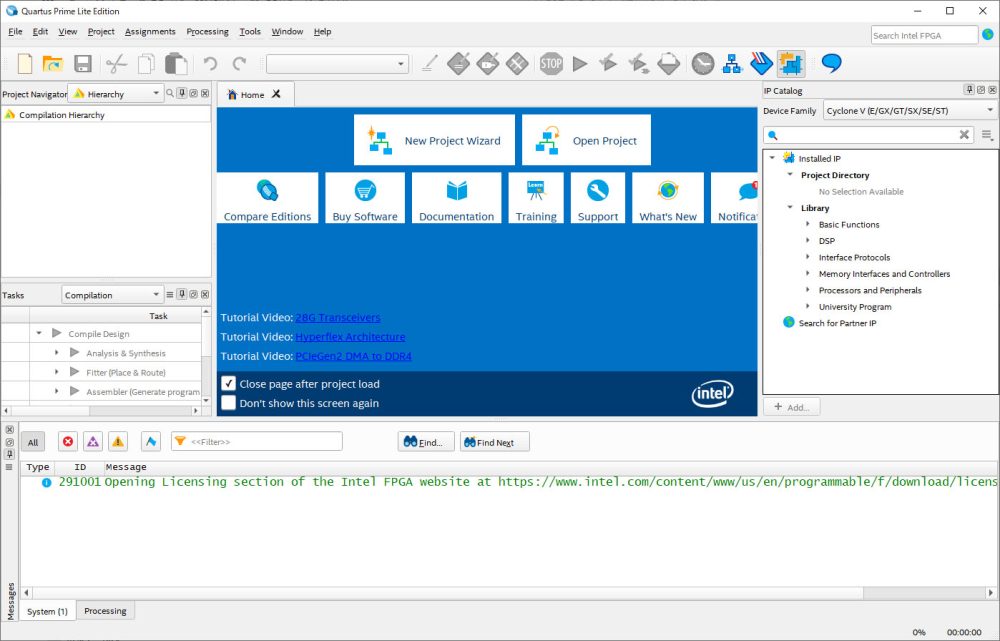The image size is (1000, 641).
Task: Click the Programmer toolbar icon
Action: [x=761, y=64]
